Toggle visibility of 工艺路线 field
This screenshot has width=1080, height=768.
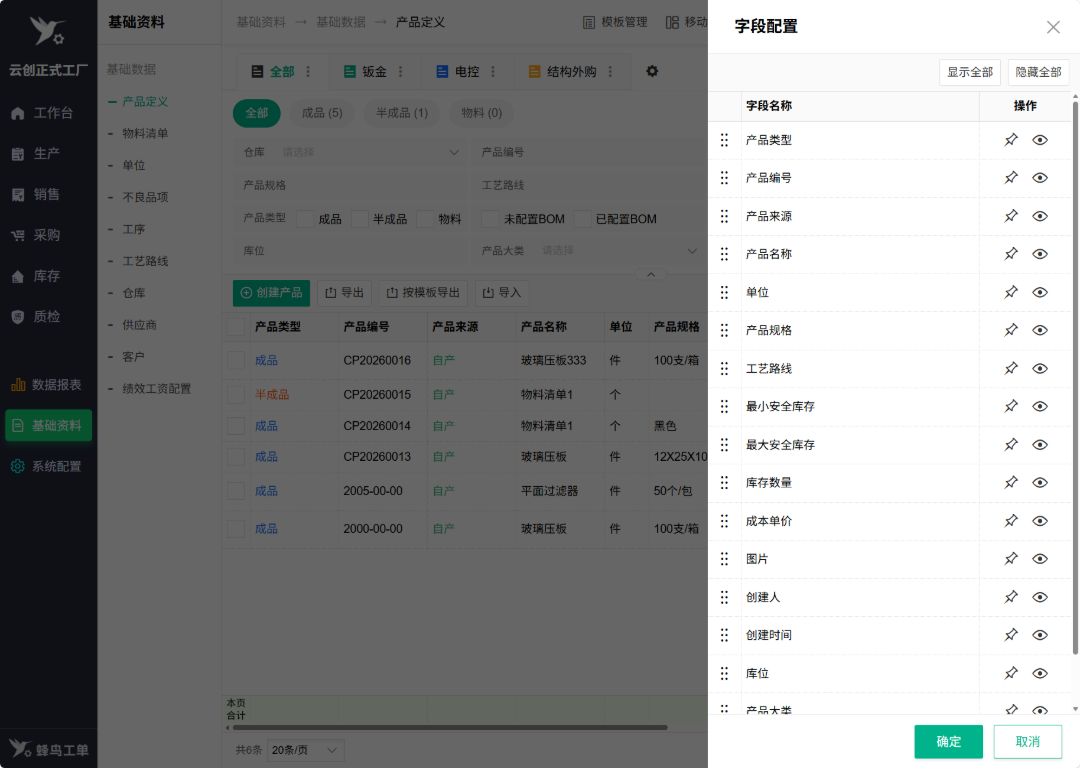click(x=1040, y=369)
